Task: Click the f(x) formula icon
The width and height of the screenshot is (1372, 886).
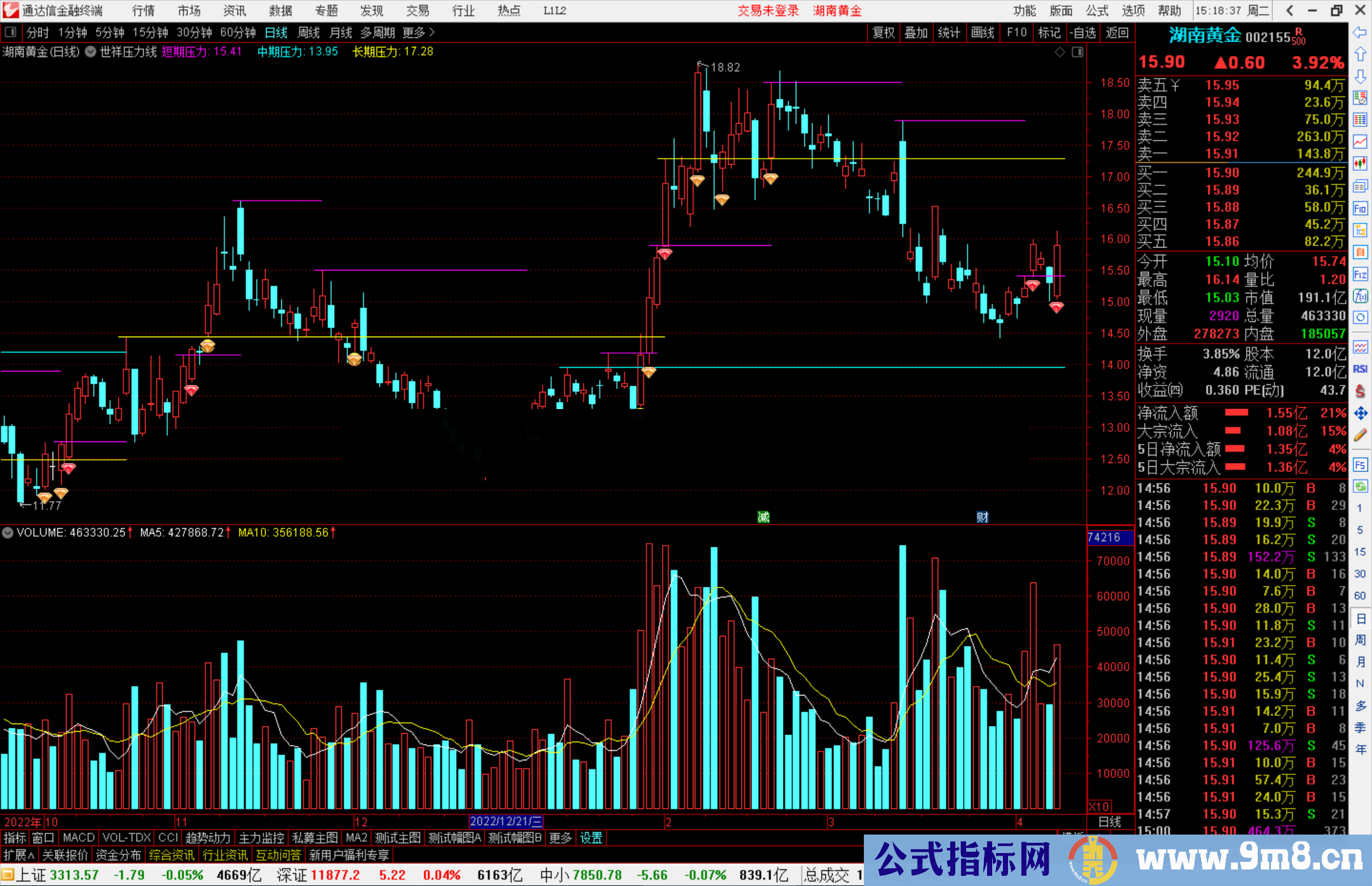Action: pos(1360,296)
